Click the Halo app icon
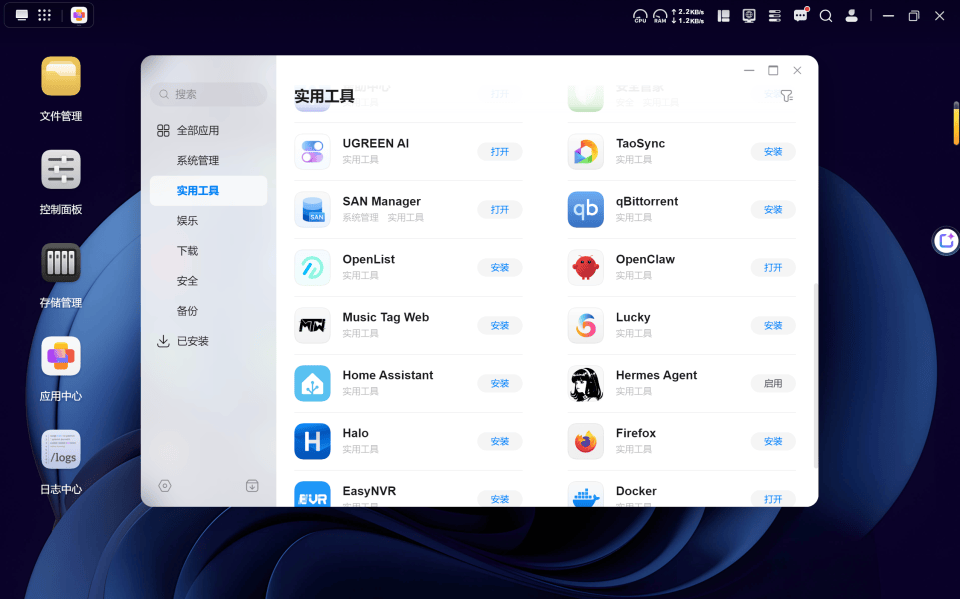Screen dimensions: 960x599 [x=312, y=441]
